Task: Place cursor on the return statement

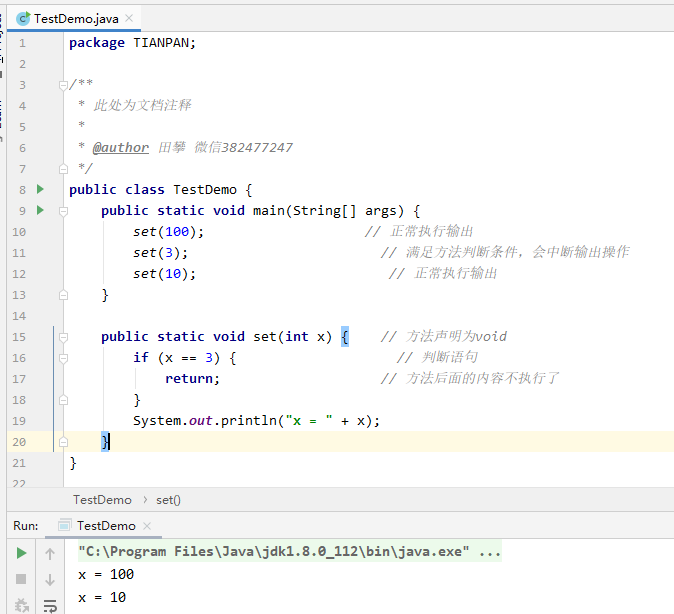Action: pyautogui.click(x=190, y=379)
